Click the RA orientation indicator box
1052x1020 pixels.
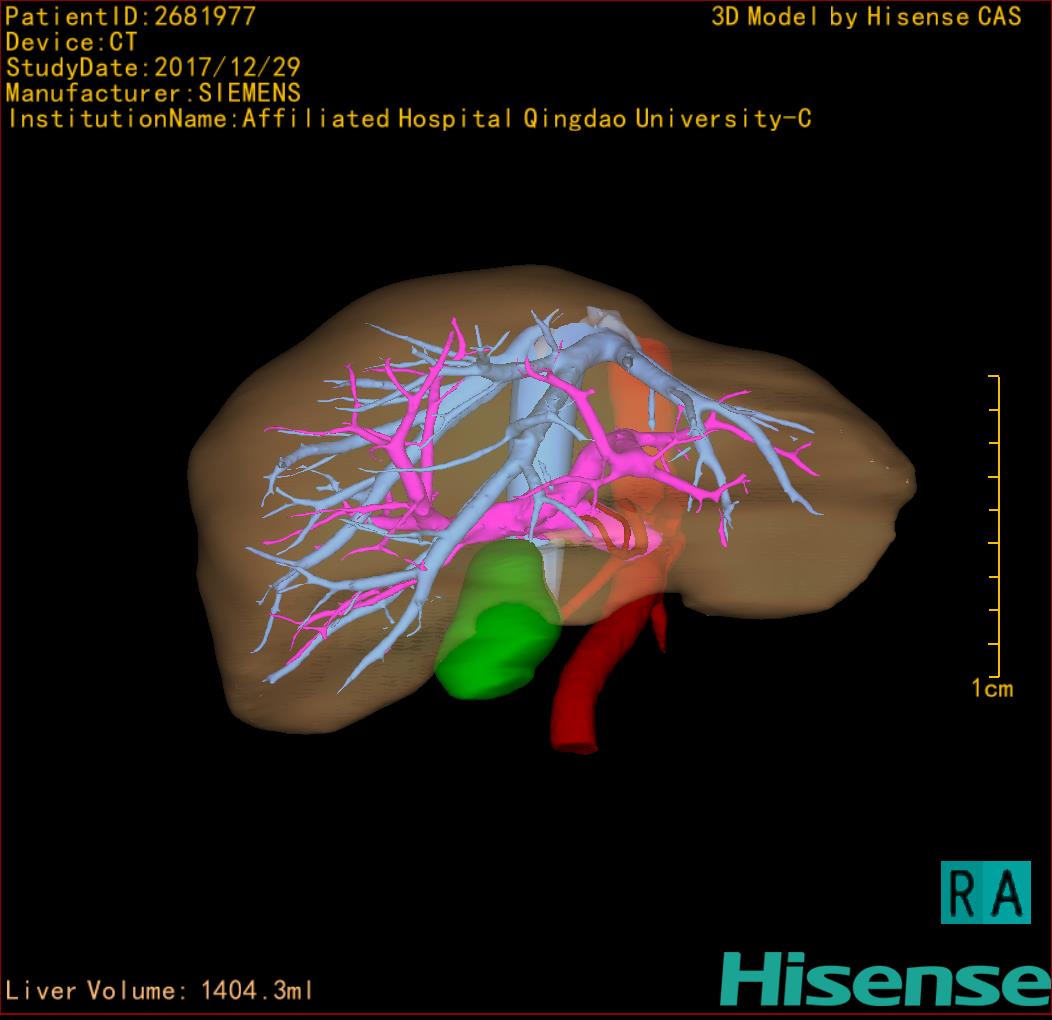click(x=985, y=892)
